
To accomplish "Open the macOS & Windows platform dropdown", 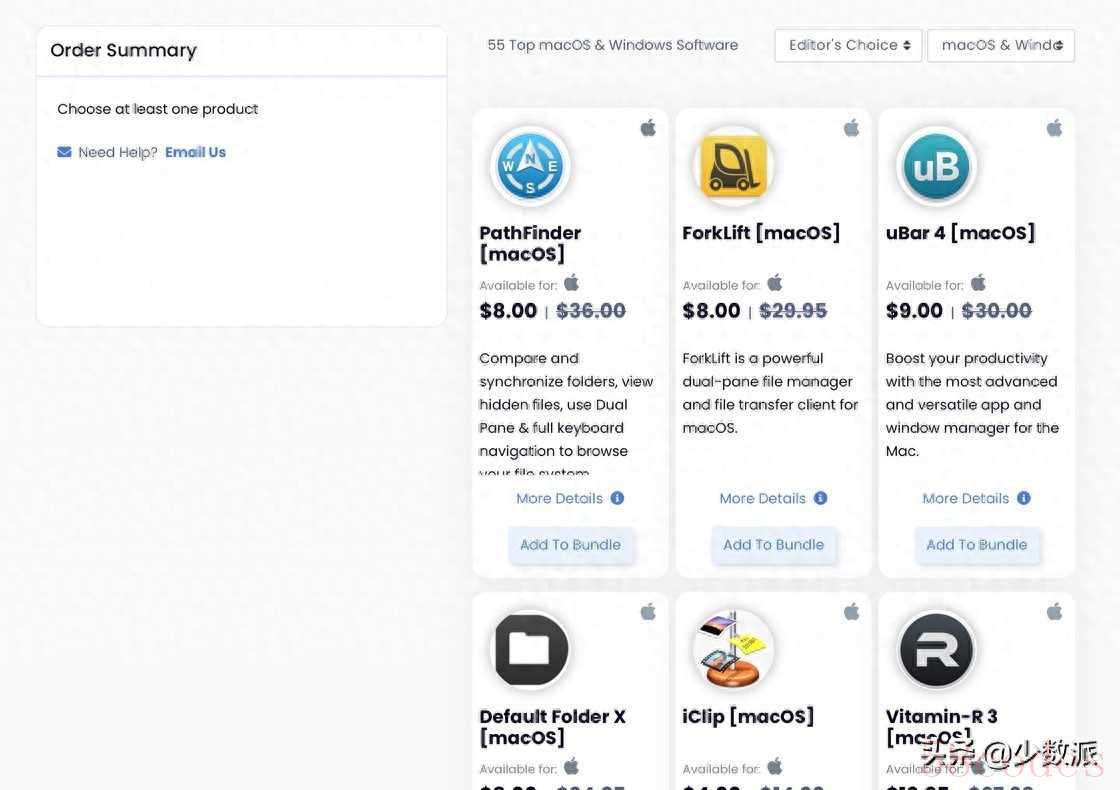I will coord(1000,45).
